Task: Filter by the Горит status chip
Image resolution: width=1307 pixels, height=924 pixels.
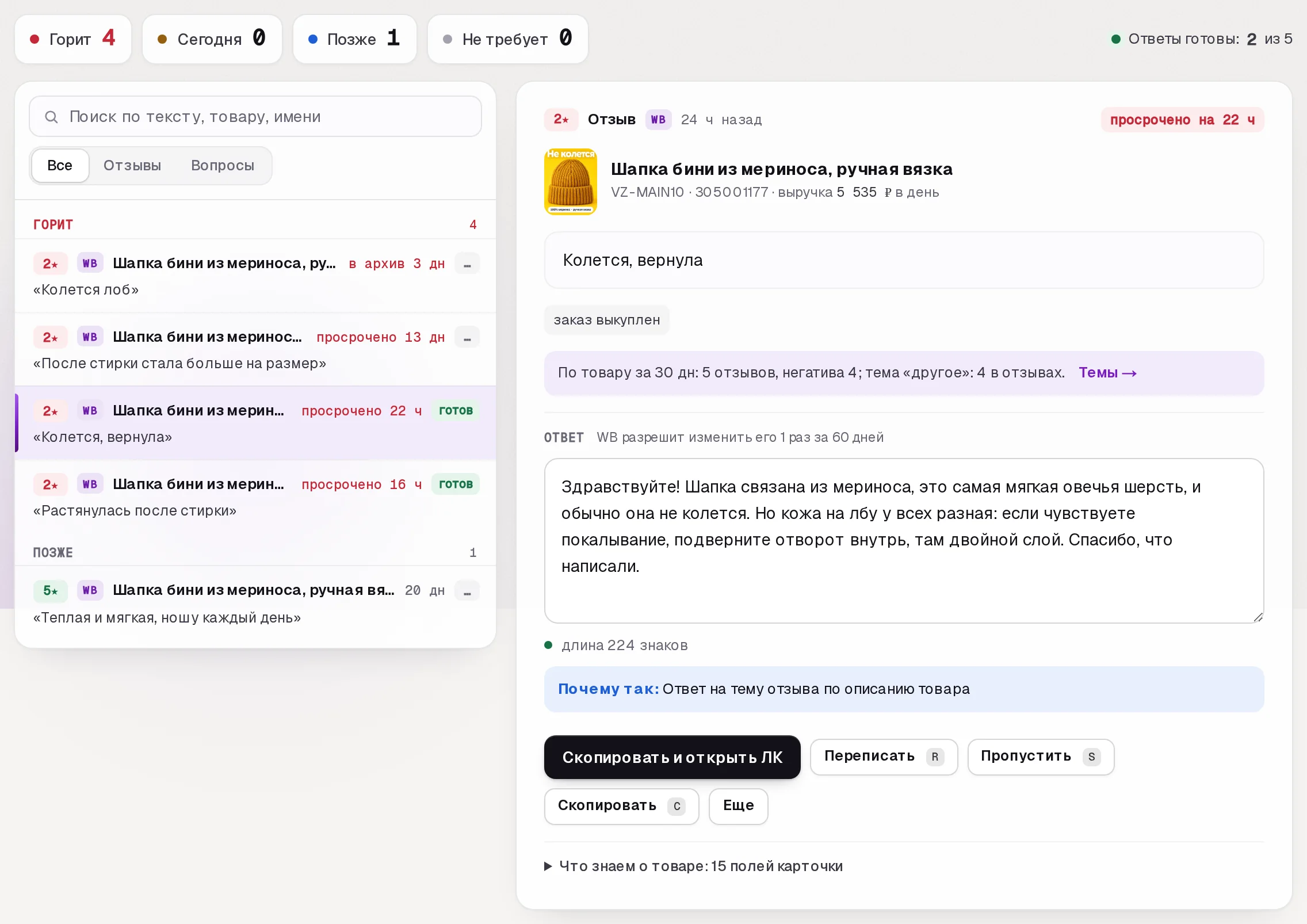Action: (x=73, y=39)
